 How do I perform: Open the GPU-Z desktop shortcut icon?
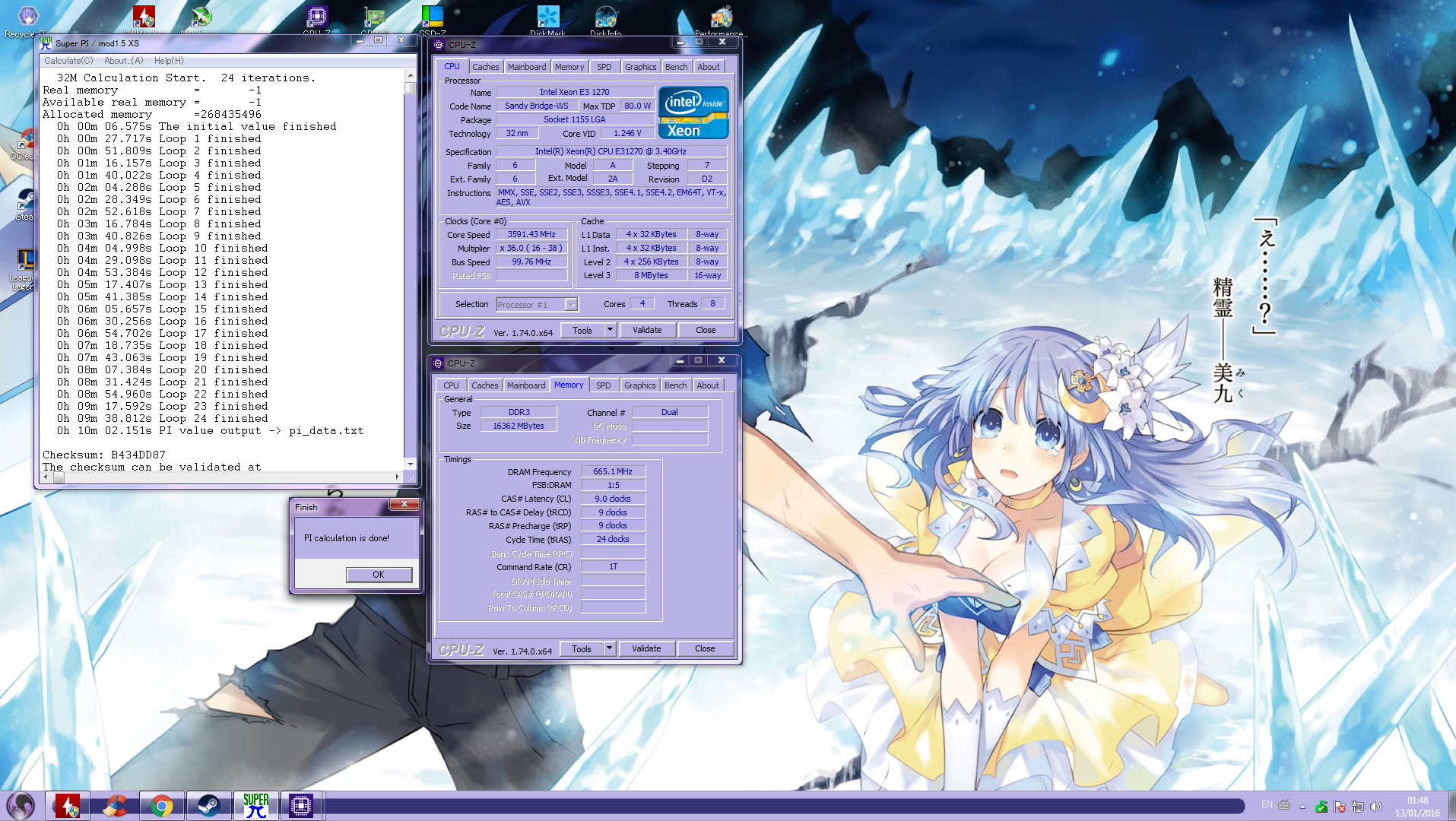(x=375, y=18)
